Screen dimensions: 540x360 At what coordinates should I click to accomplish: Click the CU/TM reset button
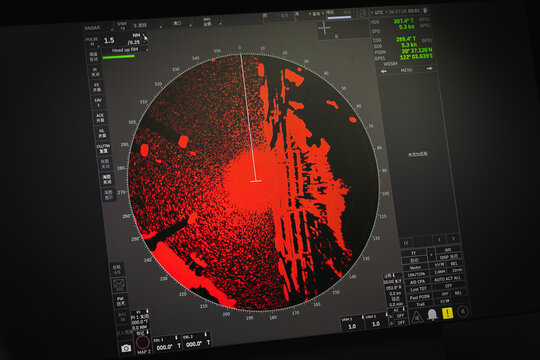pos(103,148)
